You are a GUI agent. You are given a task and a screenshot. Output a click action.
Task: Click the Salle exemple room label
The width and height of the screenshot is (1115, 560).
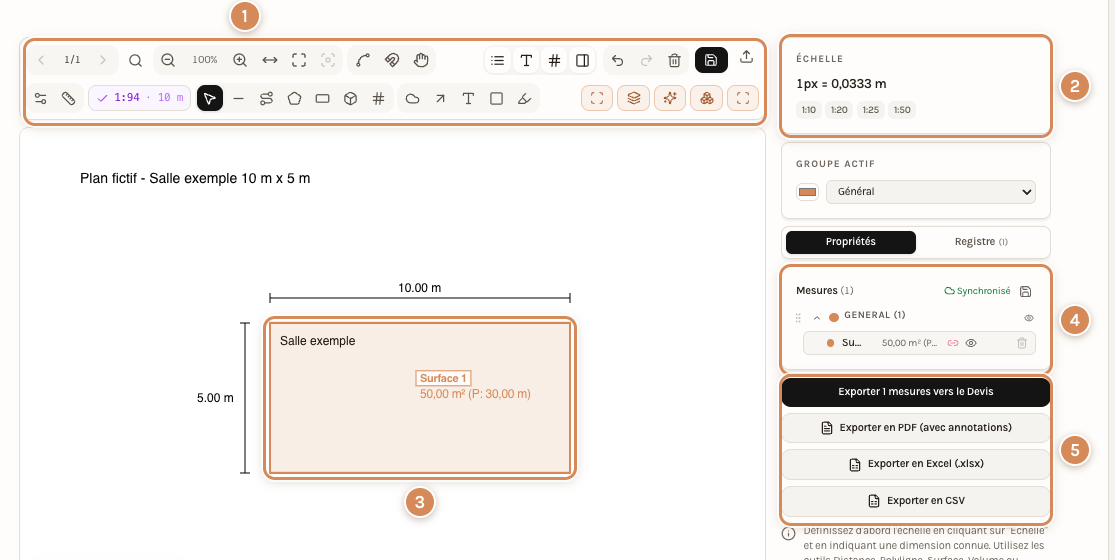(317, 341)
